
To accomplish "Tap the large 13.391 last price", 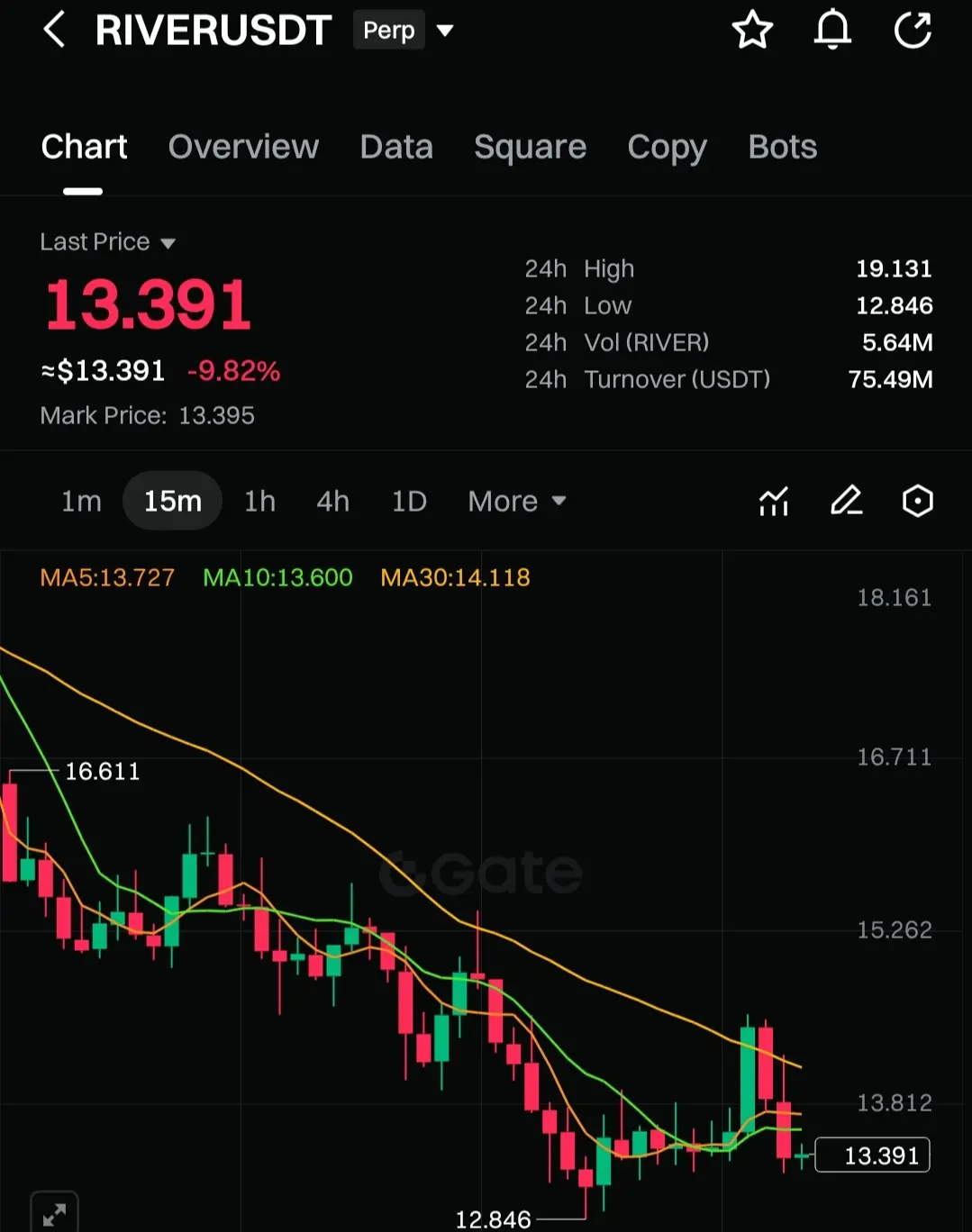I will [148, 304].
